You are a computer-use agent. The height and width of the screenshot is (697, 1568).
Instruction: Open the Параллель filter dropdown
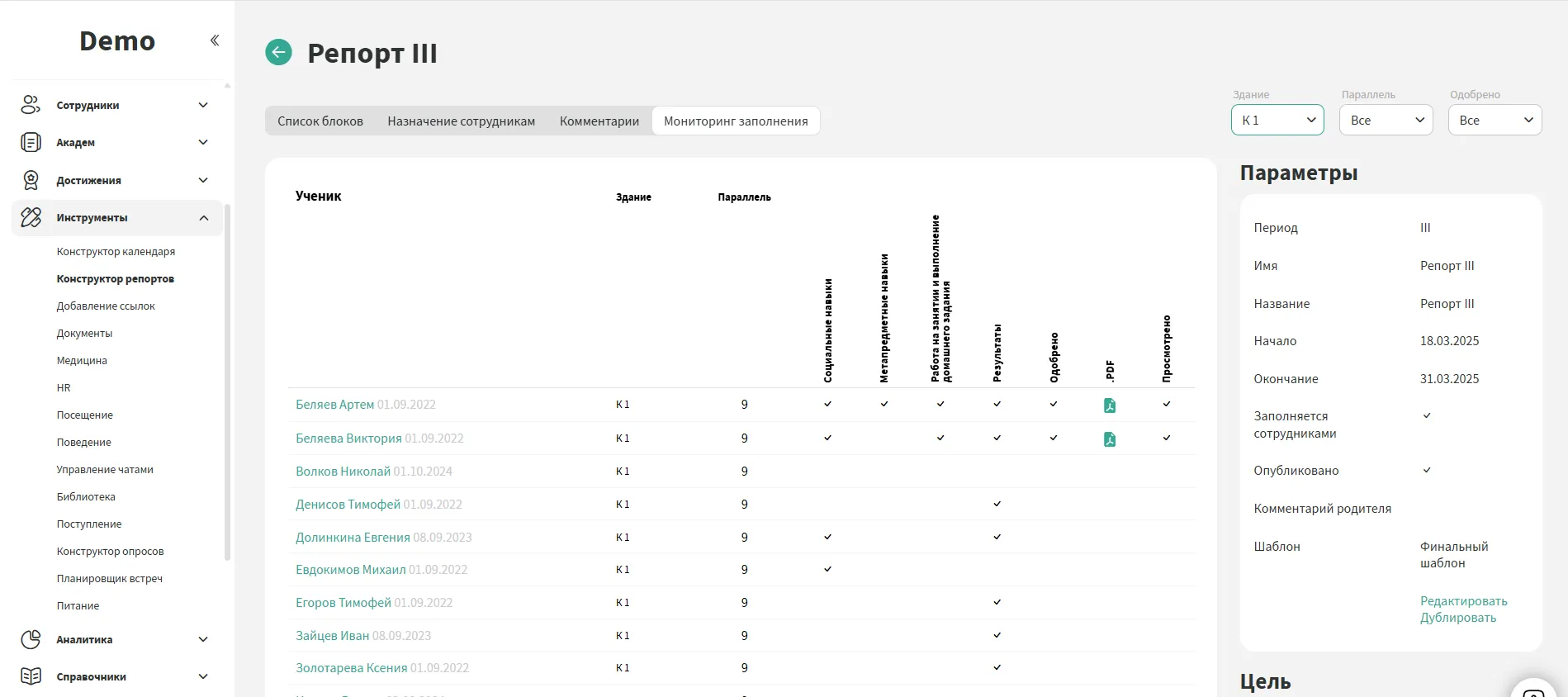click(x=1386, y=121)
